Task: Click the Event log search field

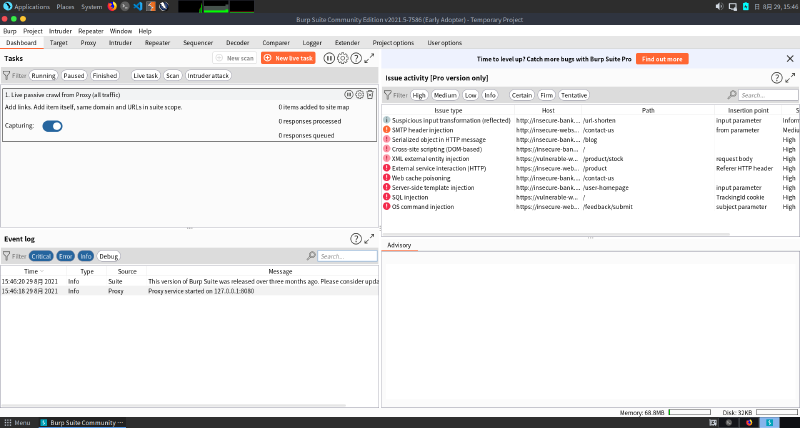Action: 347,256
